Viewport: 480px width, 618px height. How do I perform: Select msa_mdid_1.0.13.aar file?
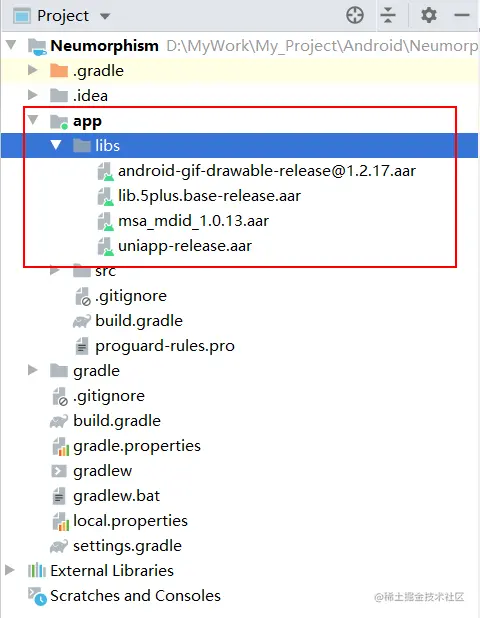(x=193, y=221)
